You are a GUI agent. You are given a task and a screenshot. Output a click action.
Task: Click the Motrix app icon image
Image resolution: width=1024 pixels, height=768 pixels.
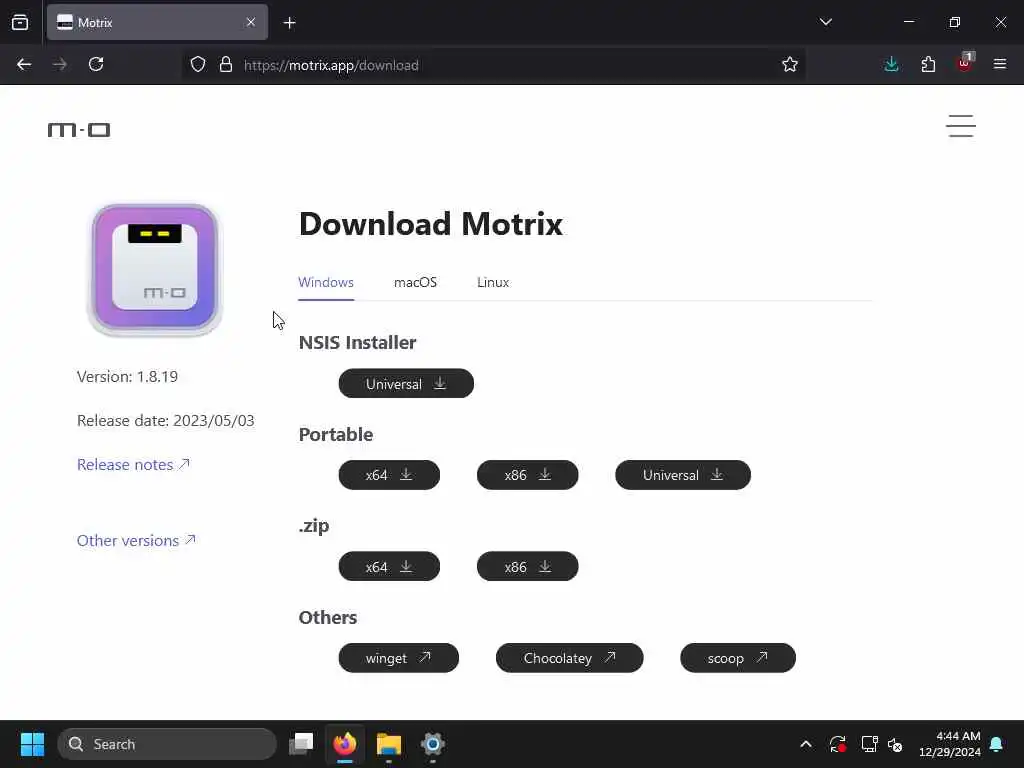155,269
